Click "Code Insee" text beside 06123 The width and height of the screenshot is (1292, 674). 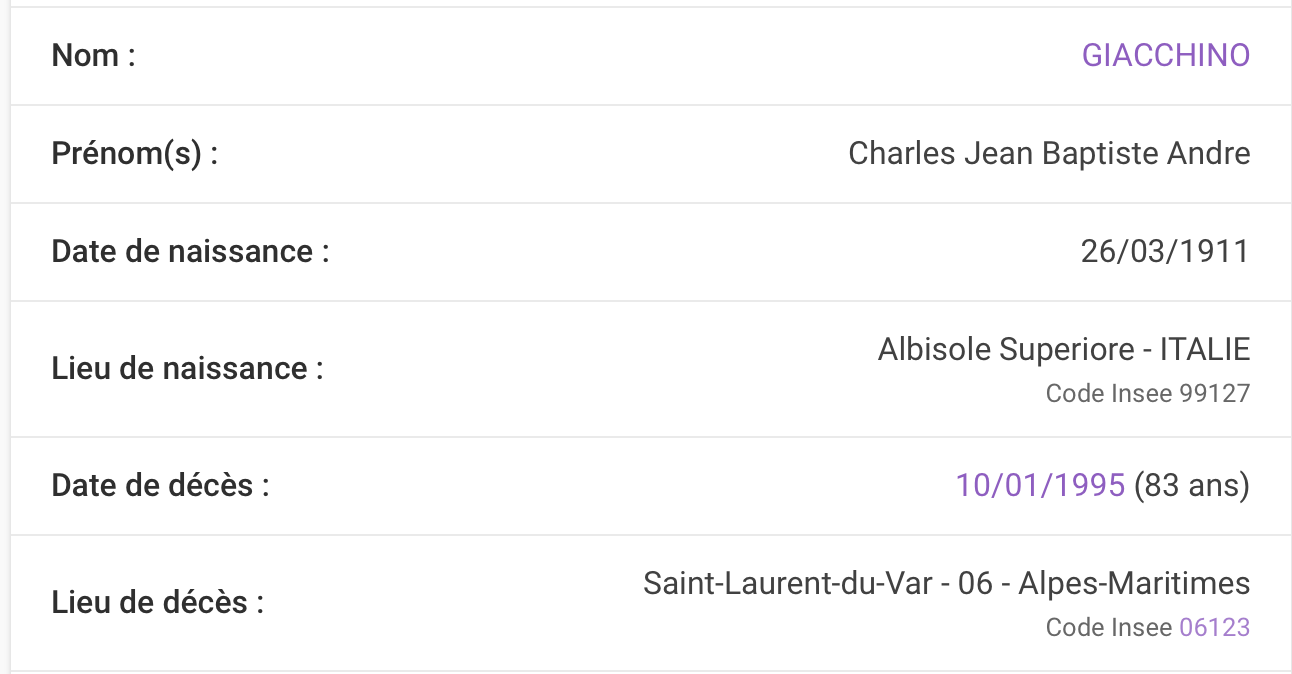pyautogui.click(x=1108, y=628)
